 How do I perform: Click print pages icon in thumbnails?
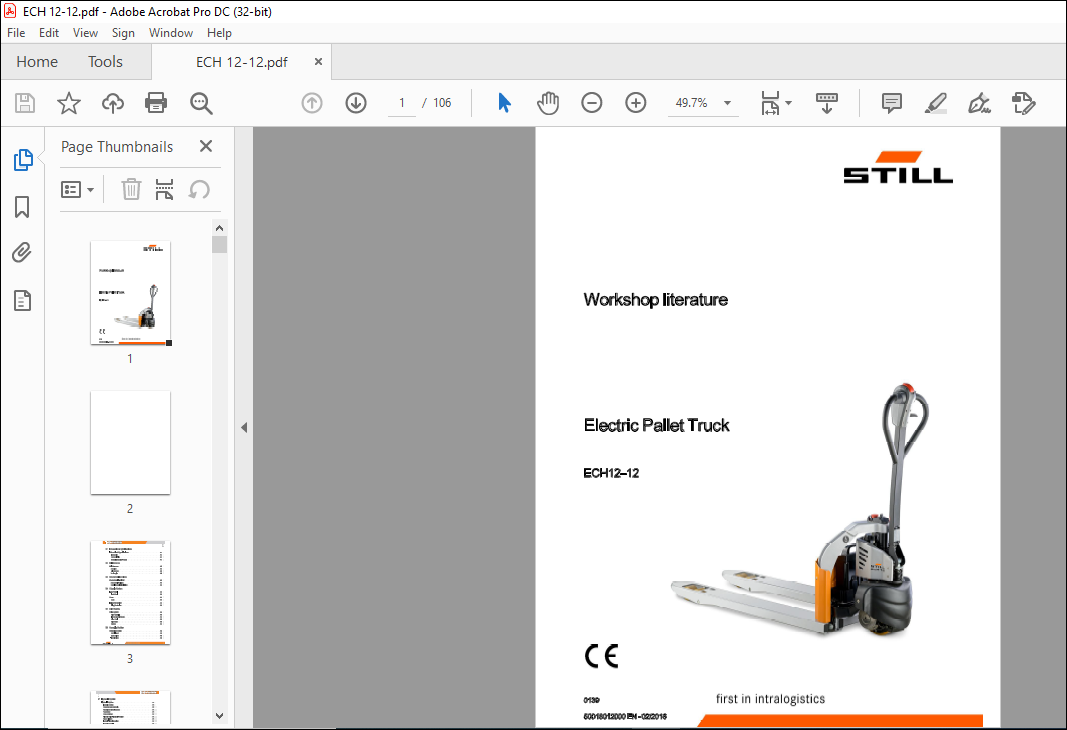[164, 189]
